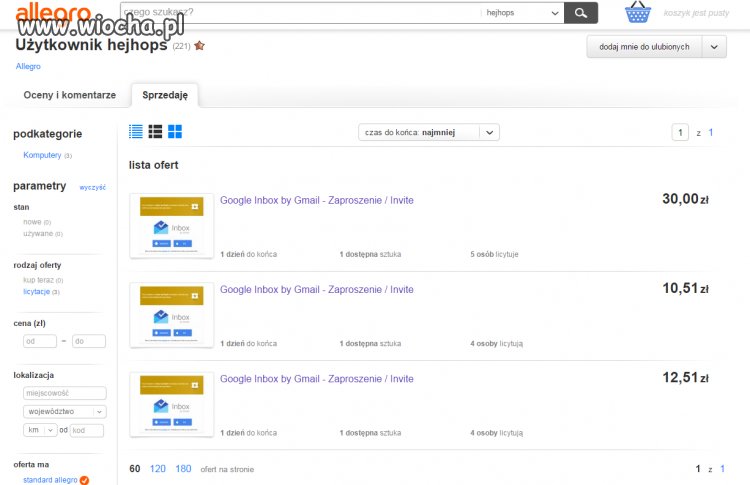Screen dimensions: 750x485
Task: Filter by licytacje offer type
Action: click(x=36, y=291)
